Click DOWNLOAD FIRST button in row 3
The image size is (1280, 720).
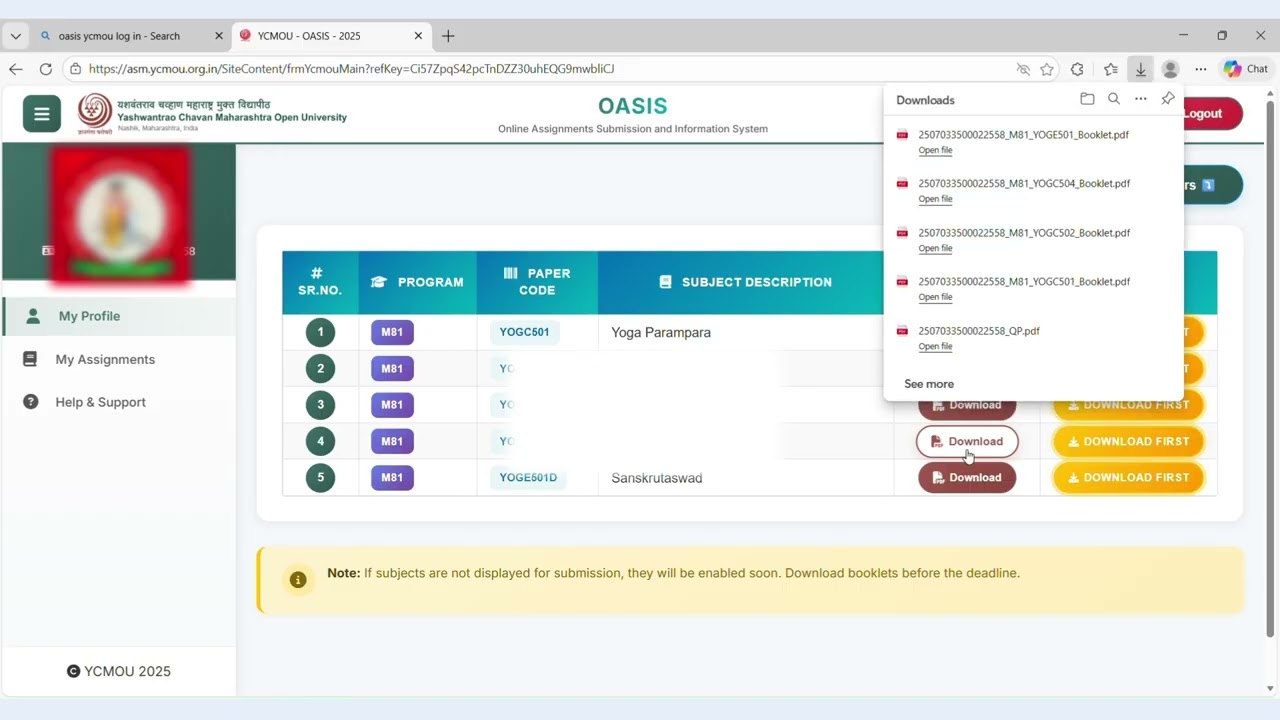coord(1128,405)
